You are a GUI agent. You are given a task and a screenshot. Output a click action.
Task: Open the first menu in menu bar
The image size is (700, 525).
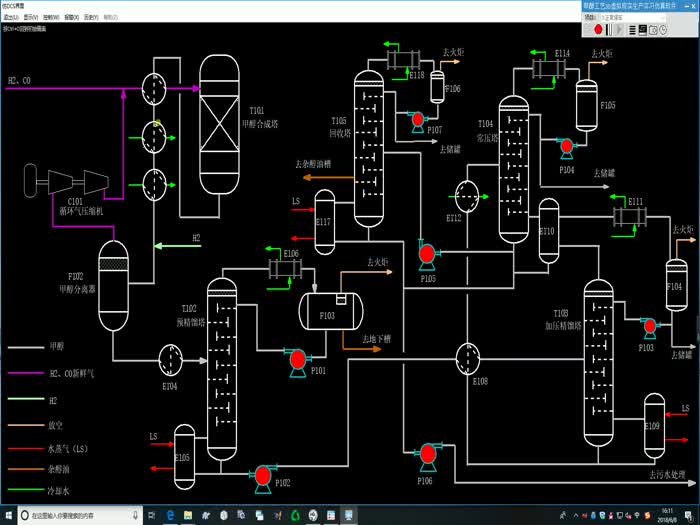(11, 17)
